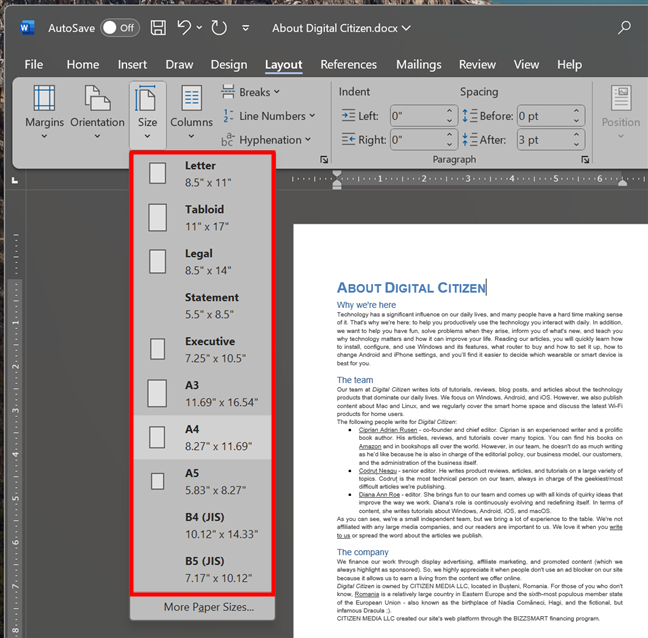Click the right indent marker on ruler
The width and height of the screenshot is (648, 638).
pyautogui.click(x=622, y=182)
